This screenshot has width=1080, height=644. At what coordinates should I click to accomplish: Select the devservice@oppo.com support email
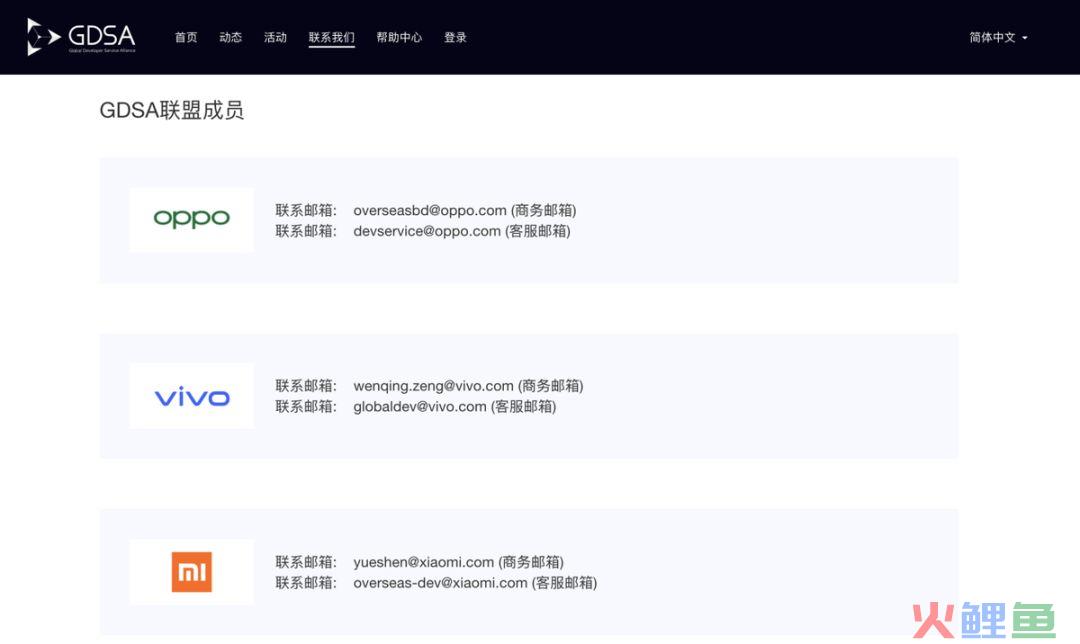click(427, 231)
